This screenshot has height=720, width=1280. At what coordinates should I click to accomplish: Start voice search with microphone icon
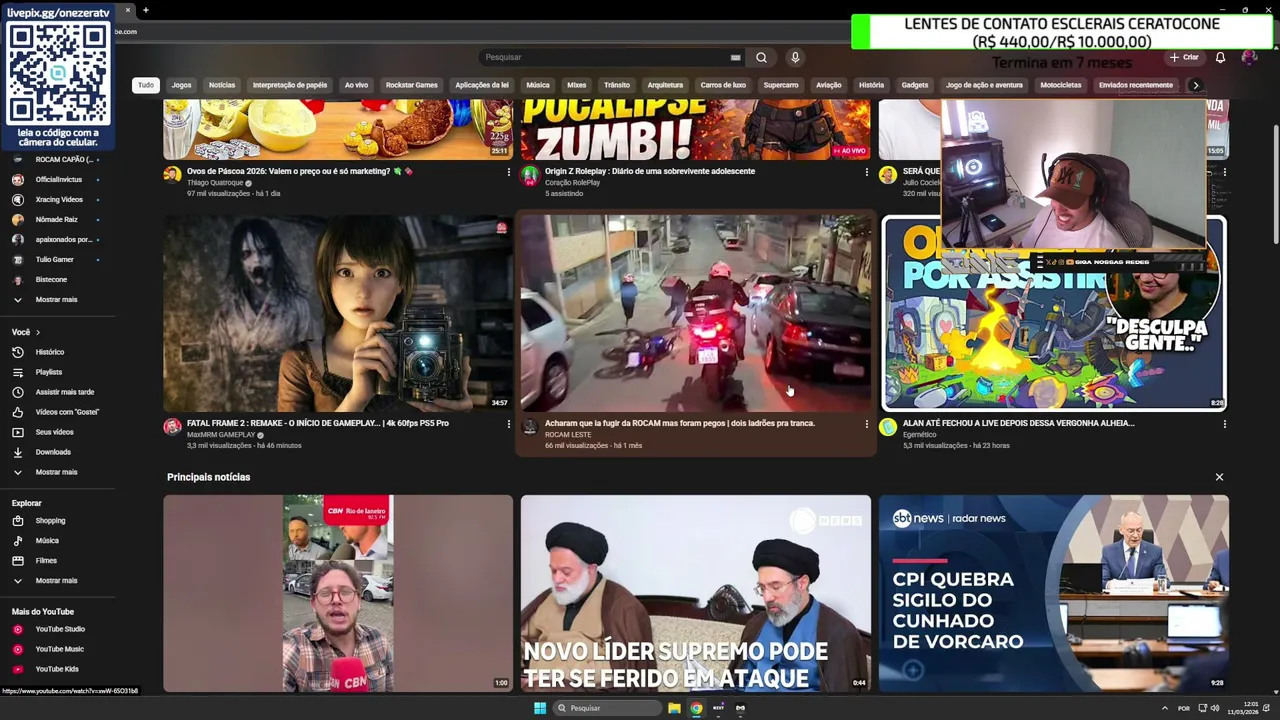[795, 57]
